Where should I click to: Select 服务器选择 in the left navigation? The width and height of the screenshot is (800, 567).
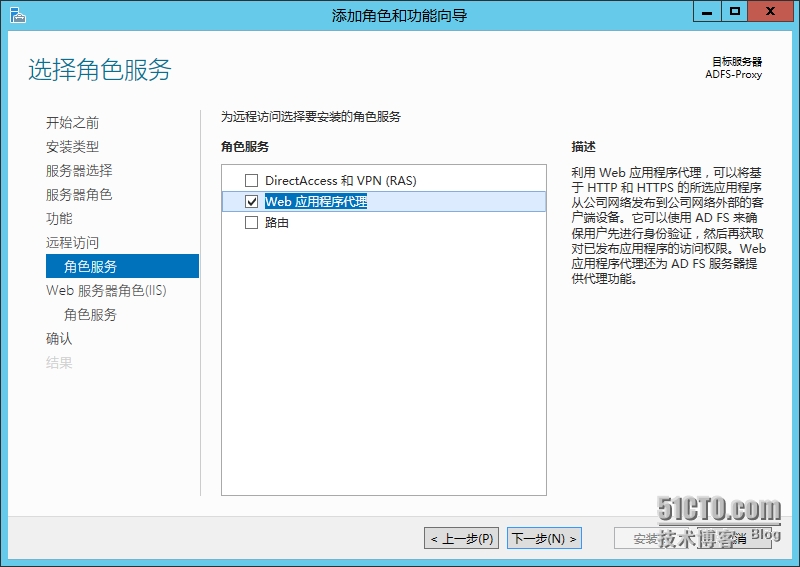(79, 171)
